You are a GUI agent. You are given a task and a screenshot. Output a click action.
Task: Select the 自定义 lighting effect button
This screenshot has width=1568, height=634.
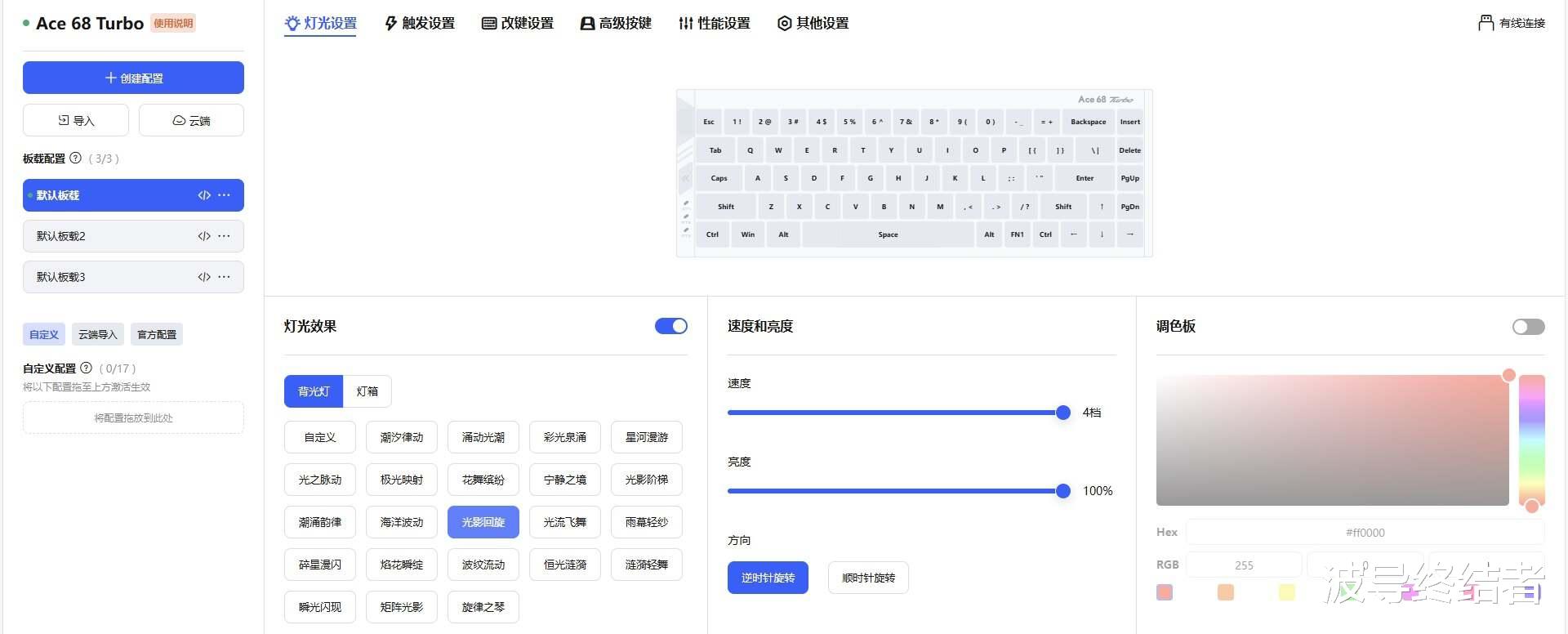click(x=320, y=437)
